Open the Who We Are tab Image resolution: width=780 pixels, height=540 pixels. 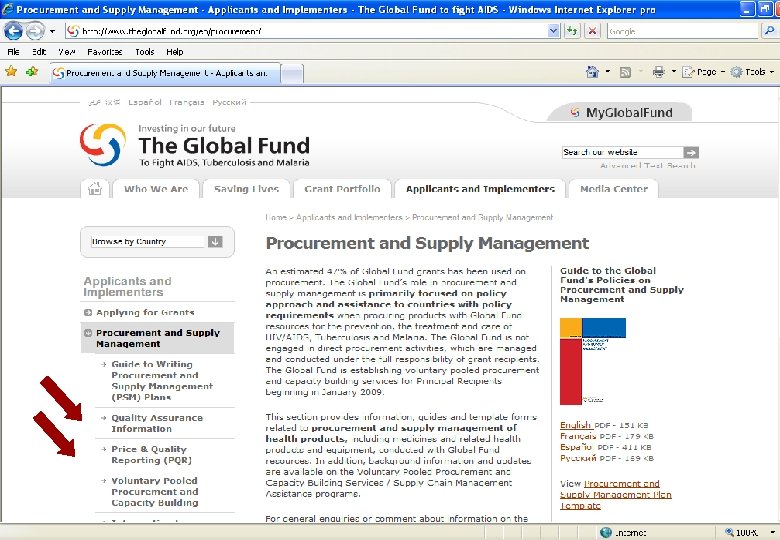click(156, 189)
